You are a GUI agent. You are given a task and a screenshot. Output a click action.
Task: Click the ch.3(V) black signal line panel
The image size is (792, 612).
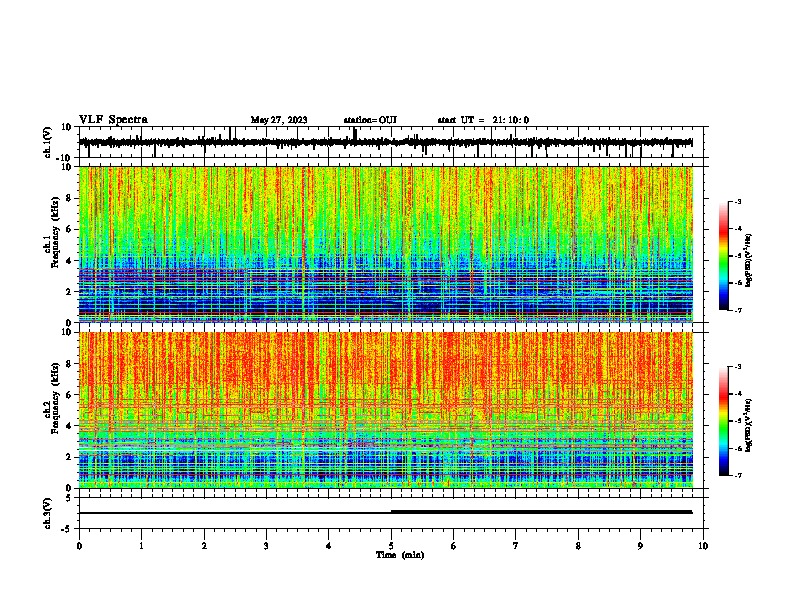pyautogui.click(x=391, y=513)
